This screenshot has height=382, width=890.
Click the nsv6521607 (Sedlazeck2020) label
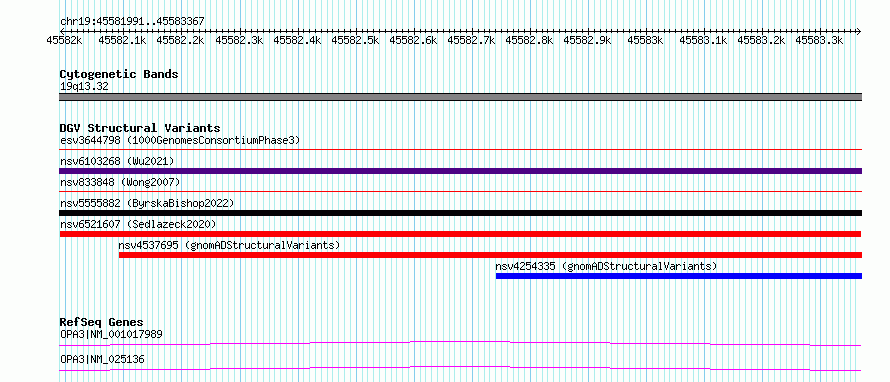click(138, 224)
